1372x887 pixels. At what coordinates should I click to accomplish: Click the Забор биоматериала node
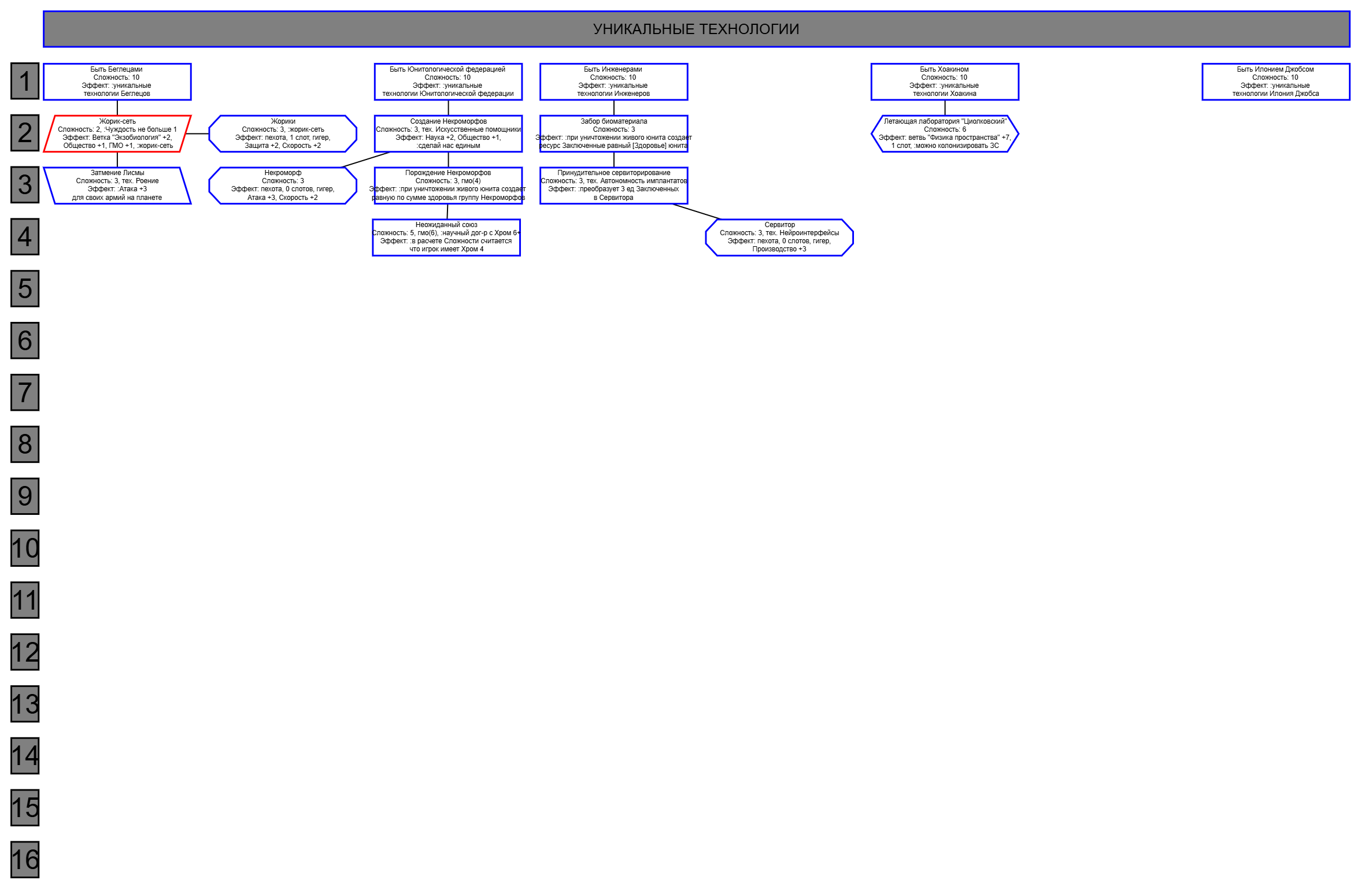pos(613,133)
